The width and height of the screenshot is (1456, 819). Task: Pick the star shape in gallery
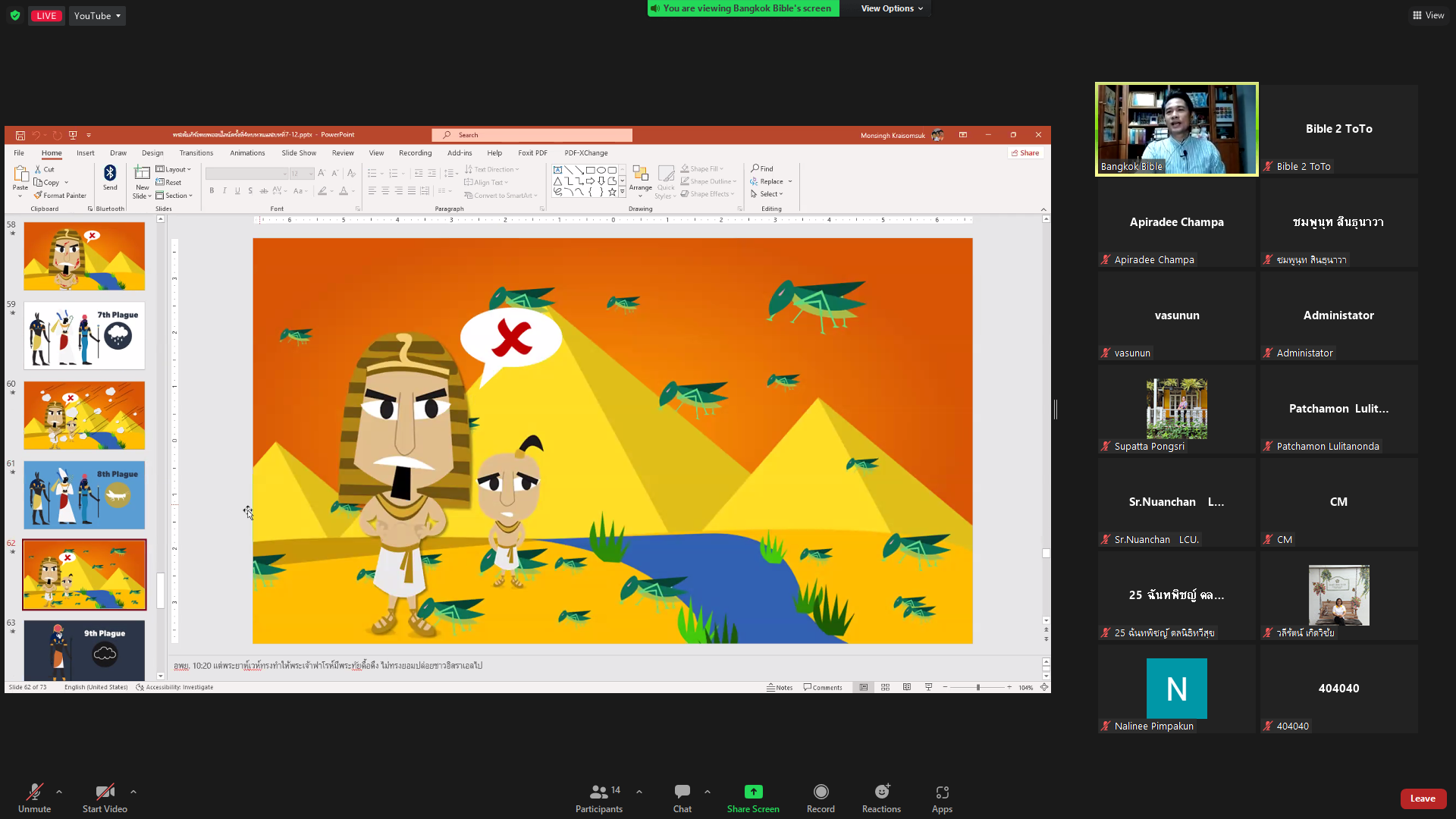click(x=612, y=192)
